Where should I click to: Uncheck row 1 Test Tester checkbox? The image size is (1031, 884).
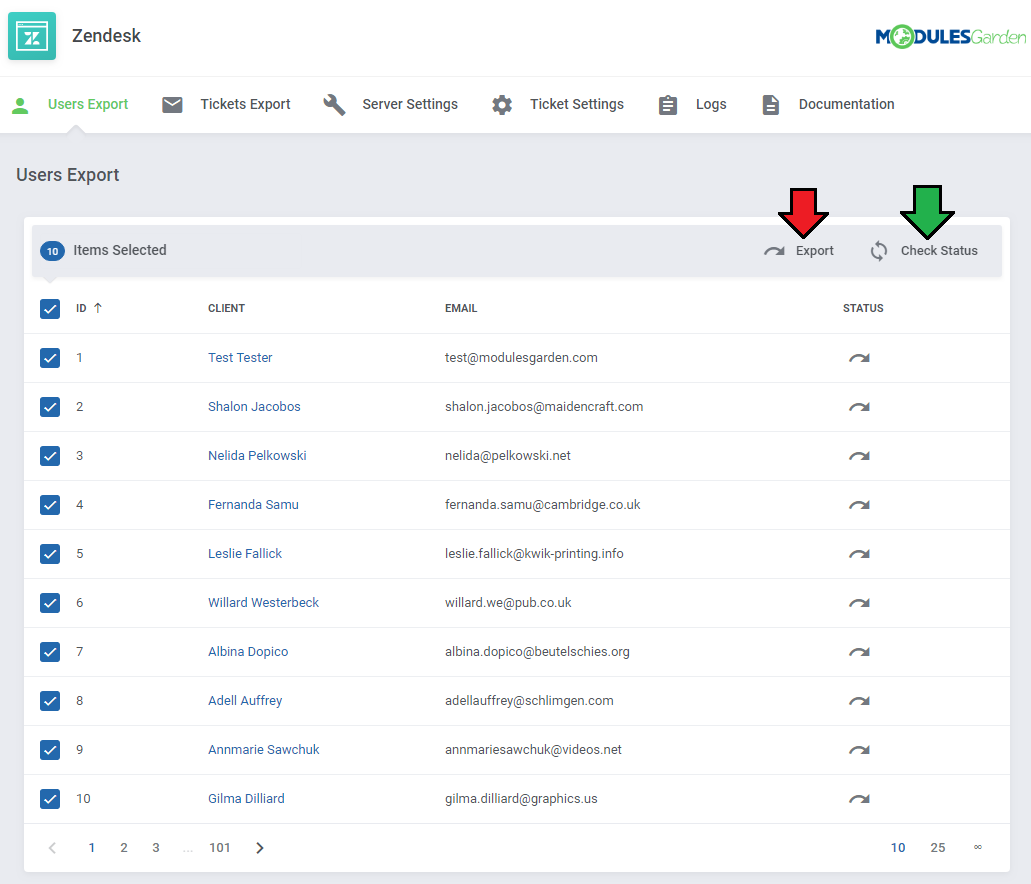click(50, 358)
